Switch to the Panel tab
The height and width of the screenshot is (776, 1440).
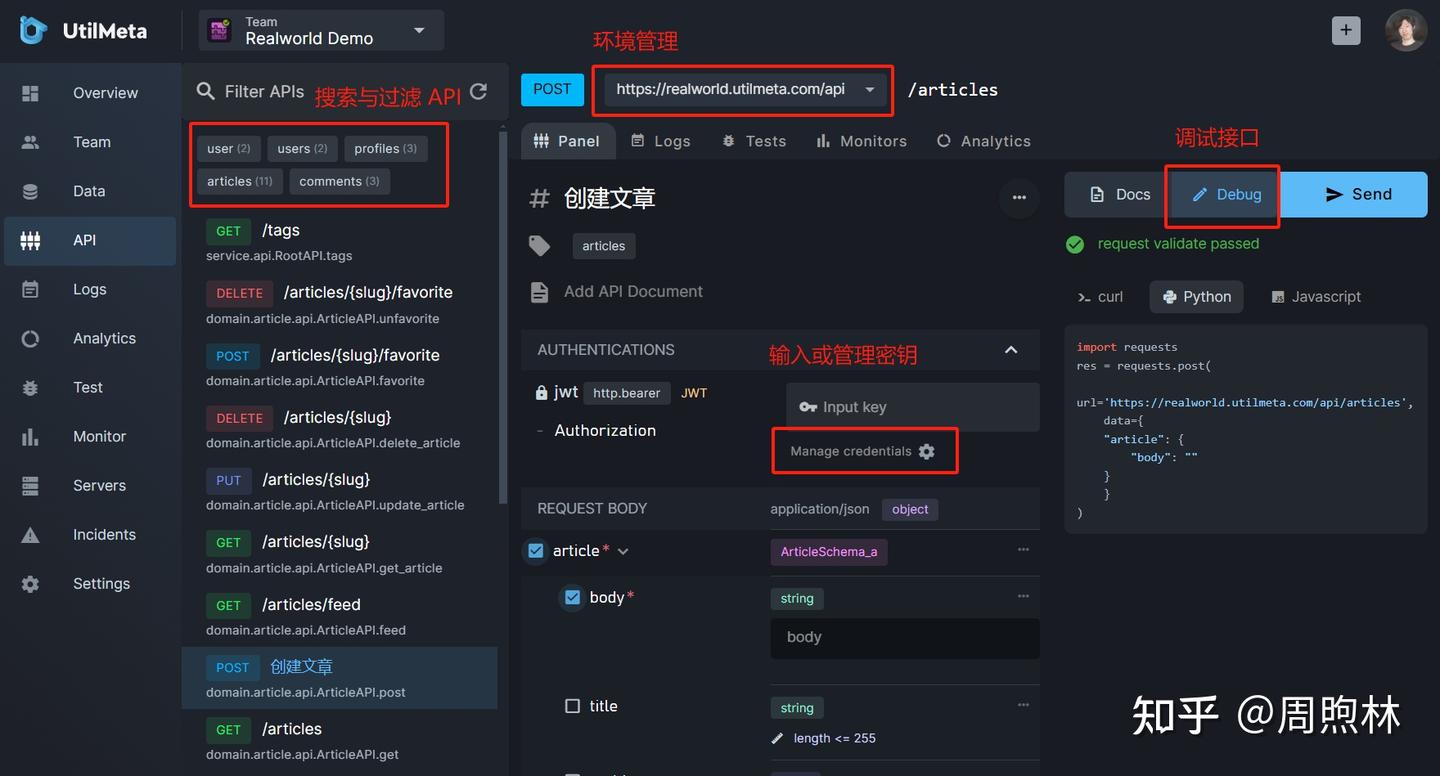click(x=567, y=141)
